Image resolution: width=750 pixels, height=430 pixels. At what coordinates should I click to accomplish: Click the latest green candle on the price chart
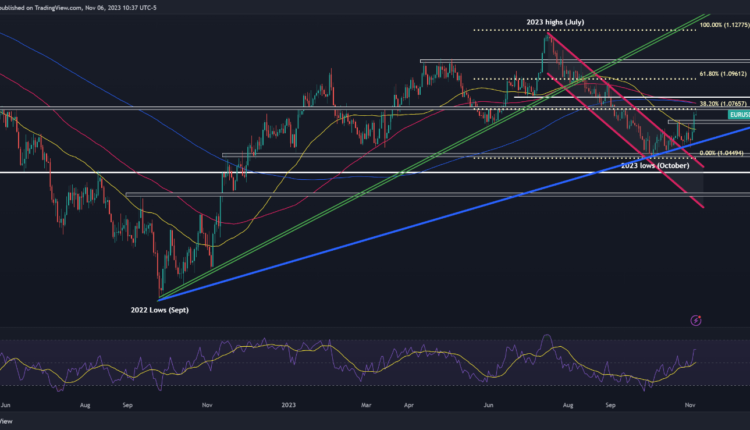[x=694, y=120]
